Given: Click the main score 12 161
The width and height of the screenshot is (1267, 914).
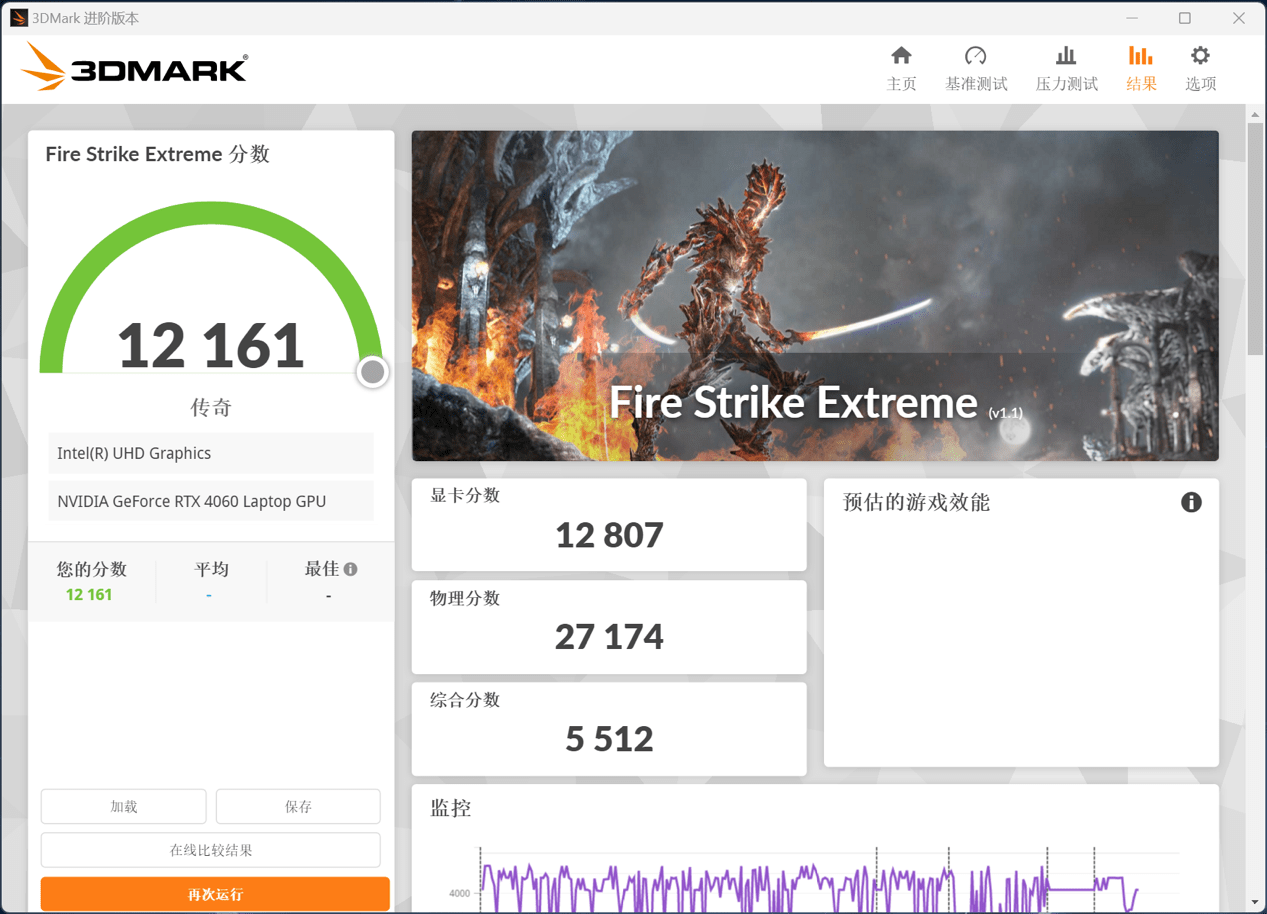Looking at the screenshot, I should (211, 345).
